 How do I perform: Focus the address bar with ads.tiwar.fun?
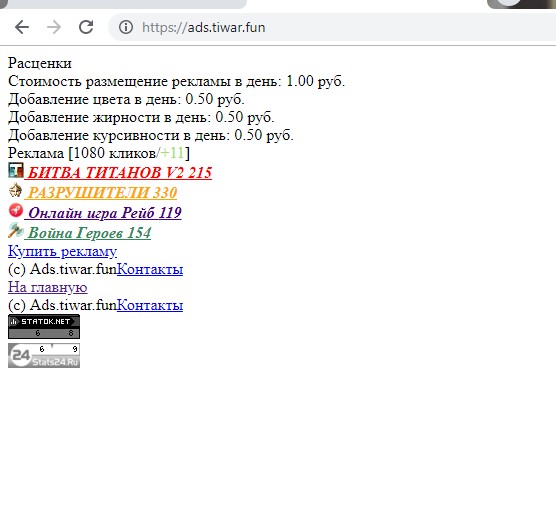point(332,27)
